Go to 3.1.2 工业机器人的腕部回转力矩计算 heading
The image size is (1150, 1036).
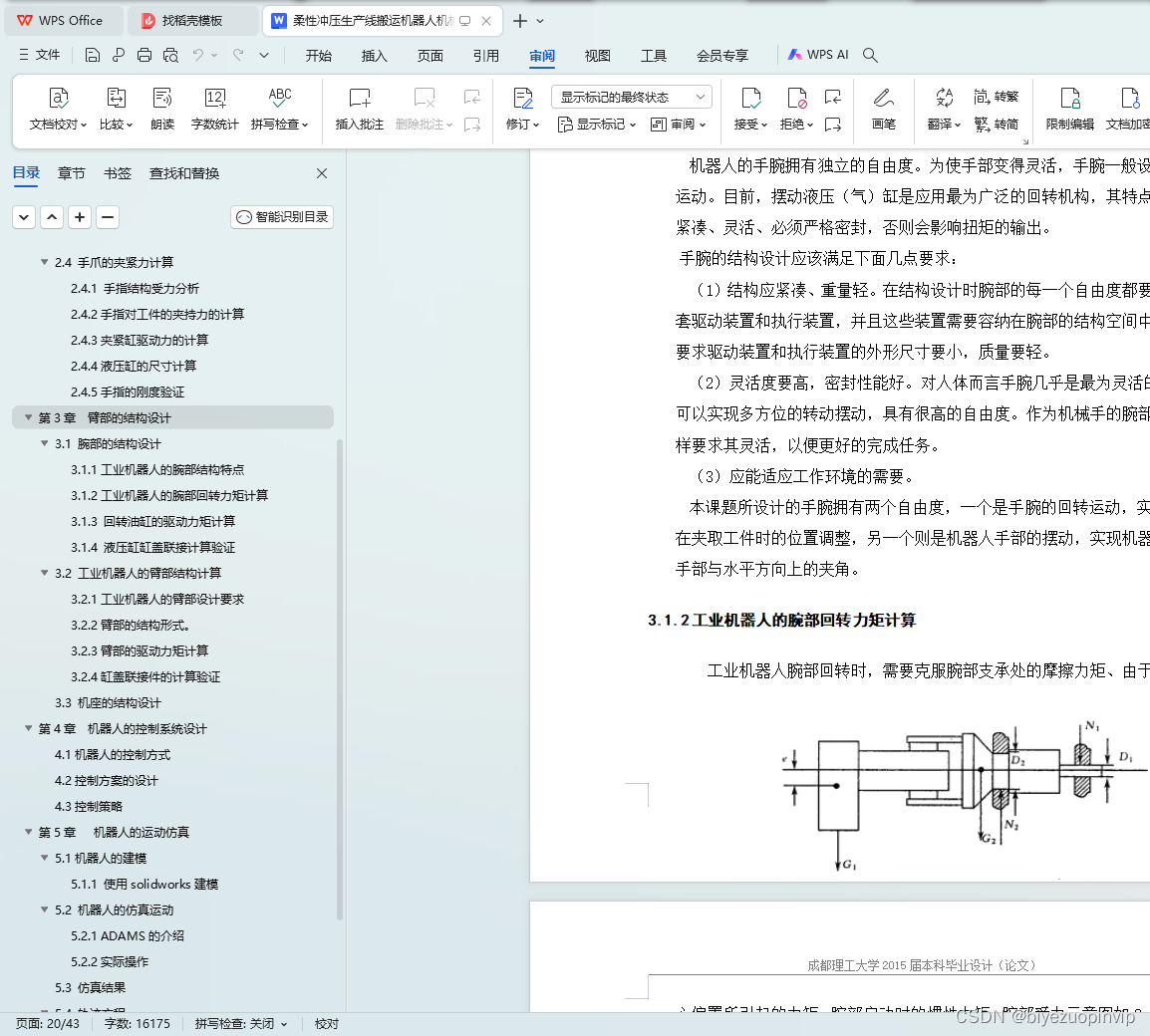[169, 496]
